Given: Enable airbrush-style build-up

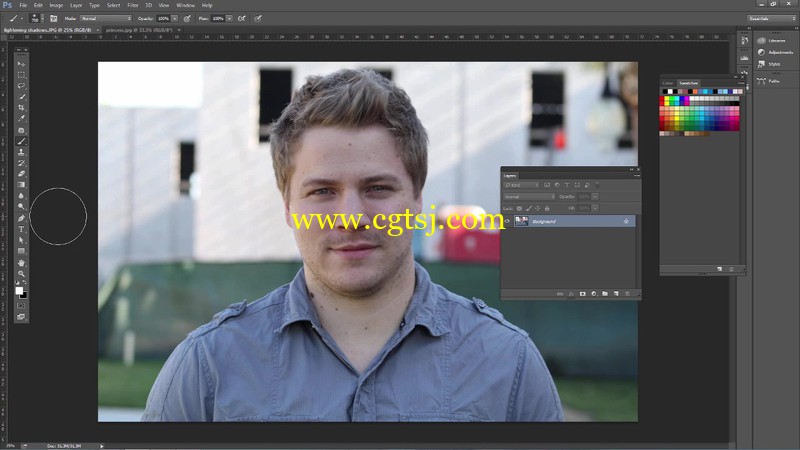Looking at the screenshot, I should [242, 18].
